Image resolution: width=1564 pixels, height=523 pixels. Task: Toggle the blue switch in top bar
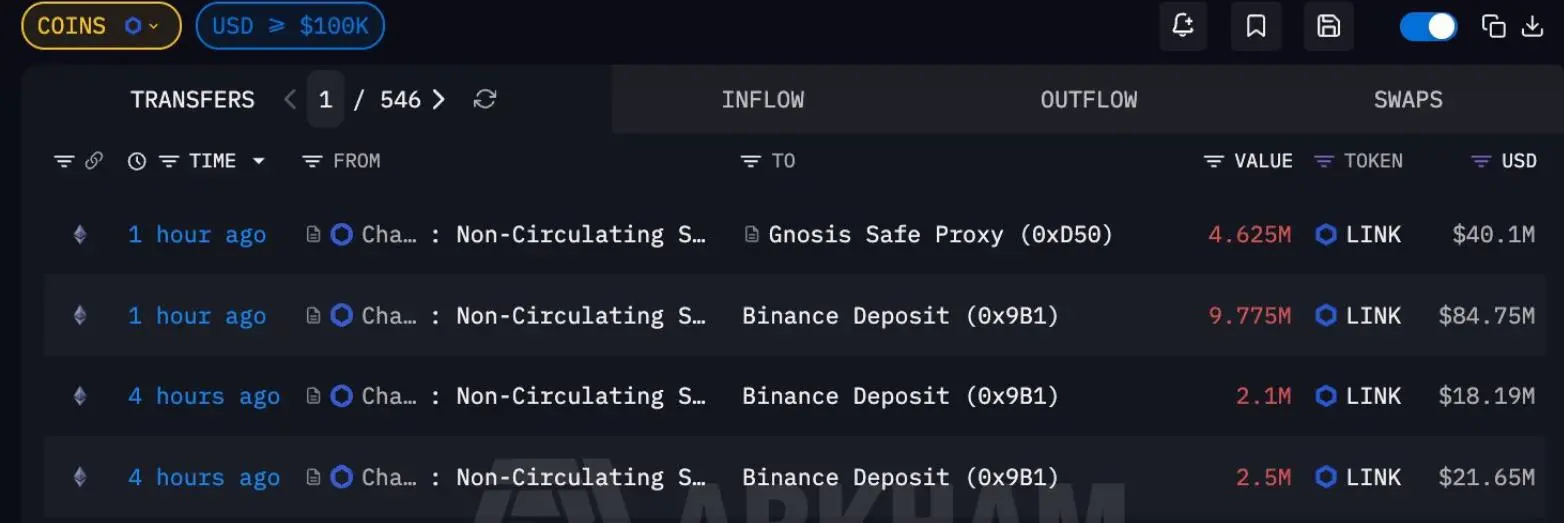[x=1428, y=27]
